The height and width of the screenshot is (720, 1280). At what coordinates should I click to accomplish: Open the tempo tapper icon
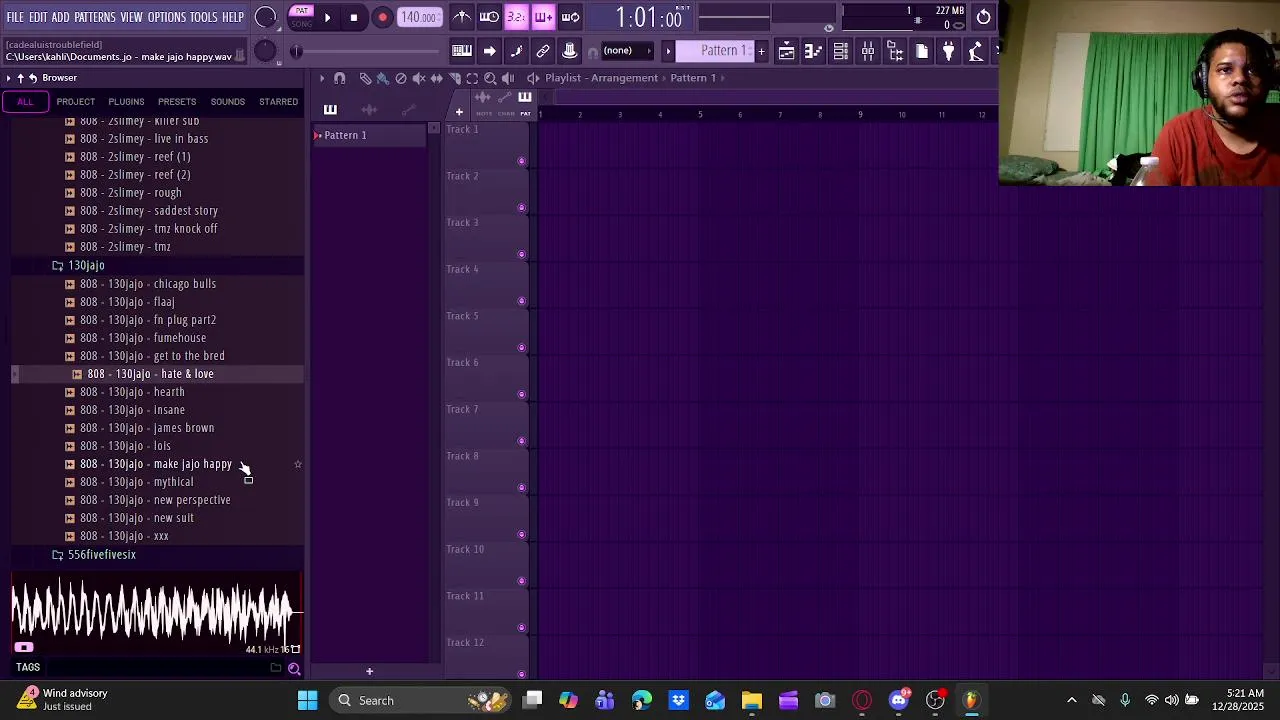click(976, 51)
